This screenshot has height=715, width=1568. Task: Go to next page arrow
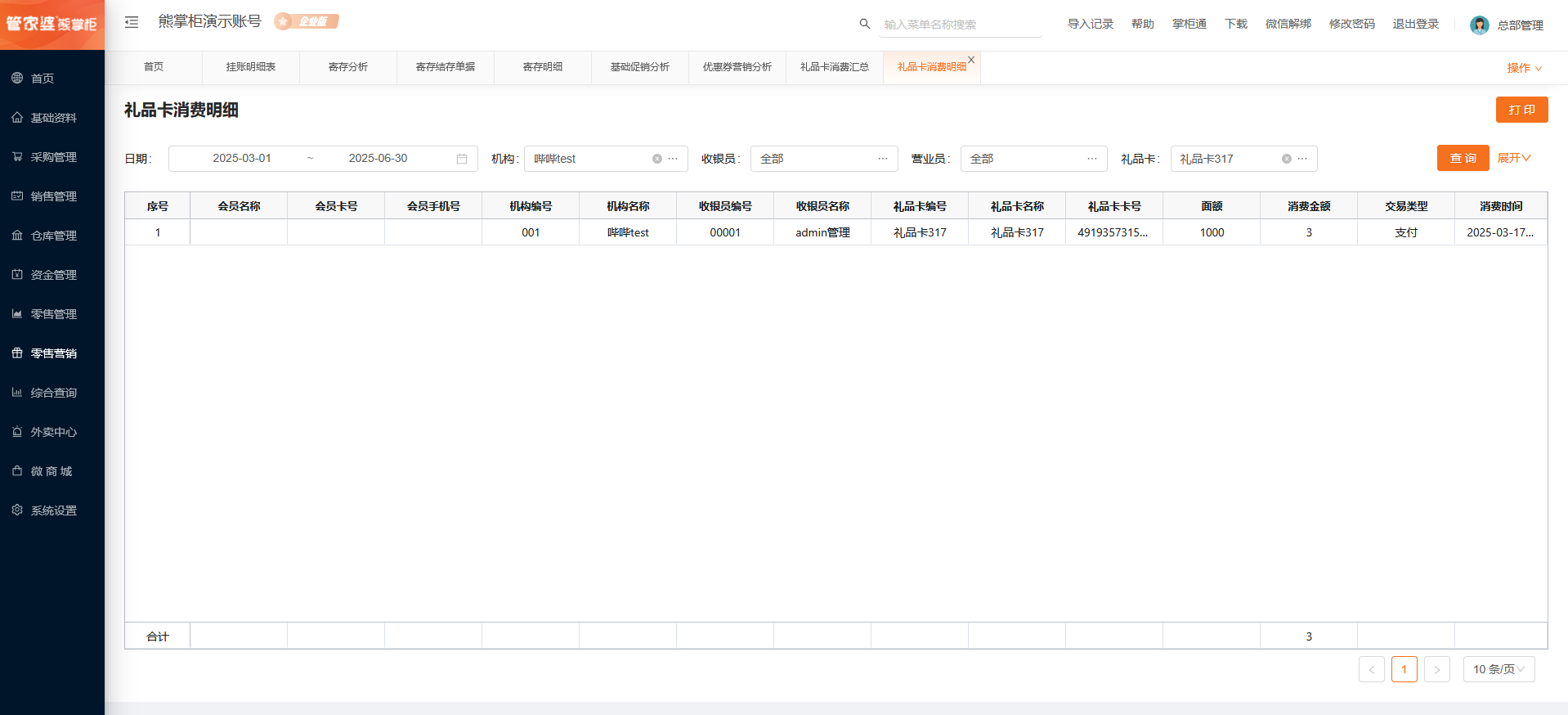[x=1437, y=669]
